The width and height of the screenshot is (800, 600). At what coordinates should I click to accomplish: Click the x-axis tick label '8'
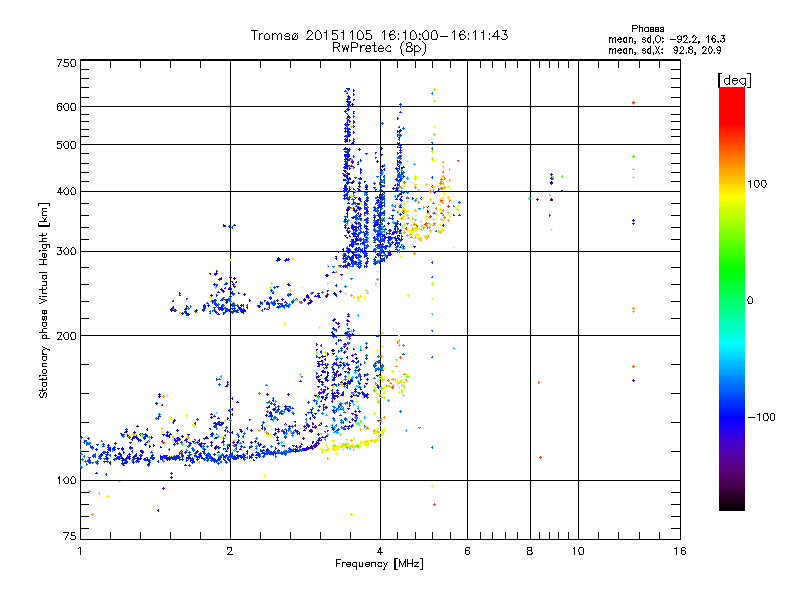click(530, 551)
